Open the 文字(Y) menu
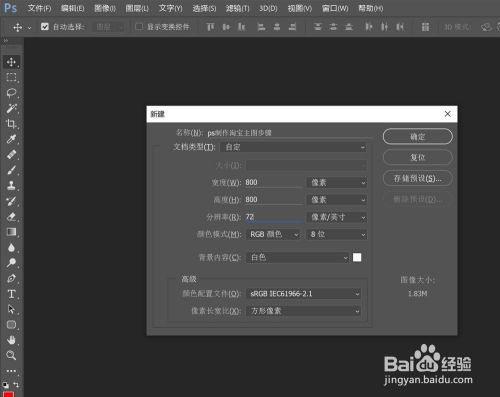This screenshot has width=500, height=397. (x=170, y=8)
